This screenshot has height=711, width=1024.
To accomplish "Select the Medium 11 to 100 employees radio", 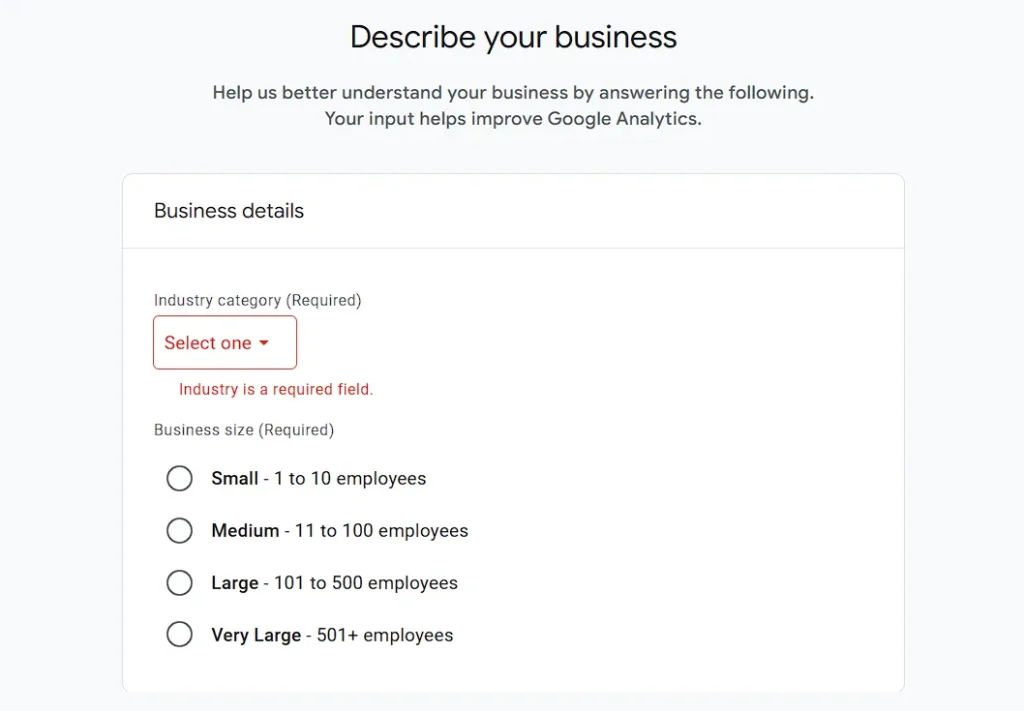I will pos(180,531).
